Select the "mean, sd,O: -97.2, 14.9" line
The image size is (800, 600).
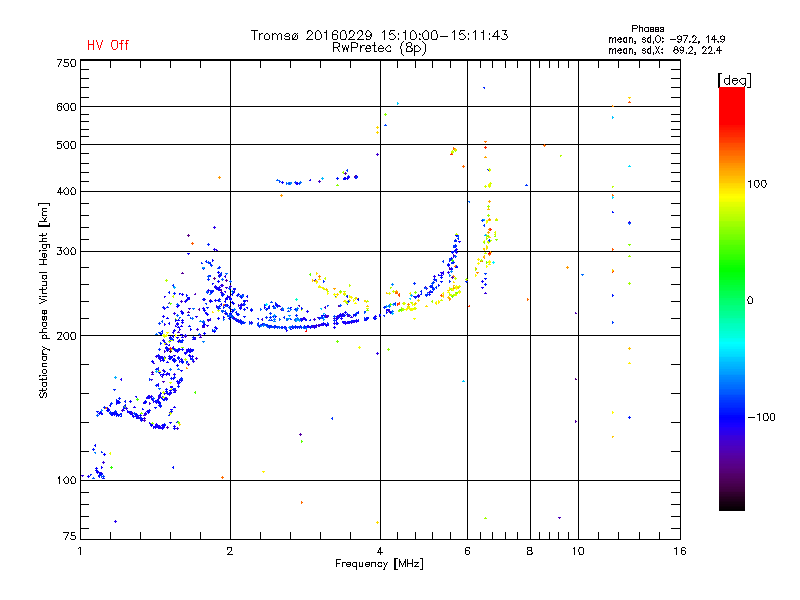pos(666,39)
